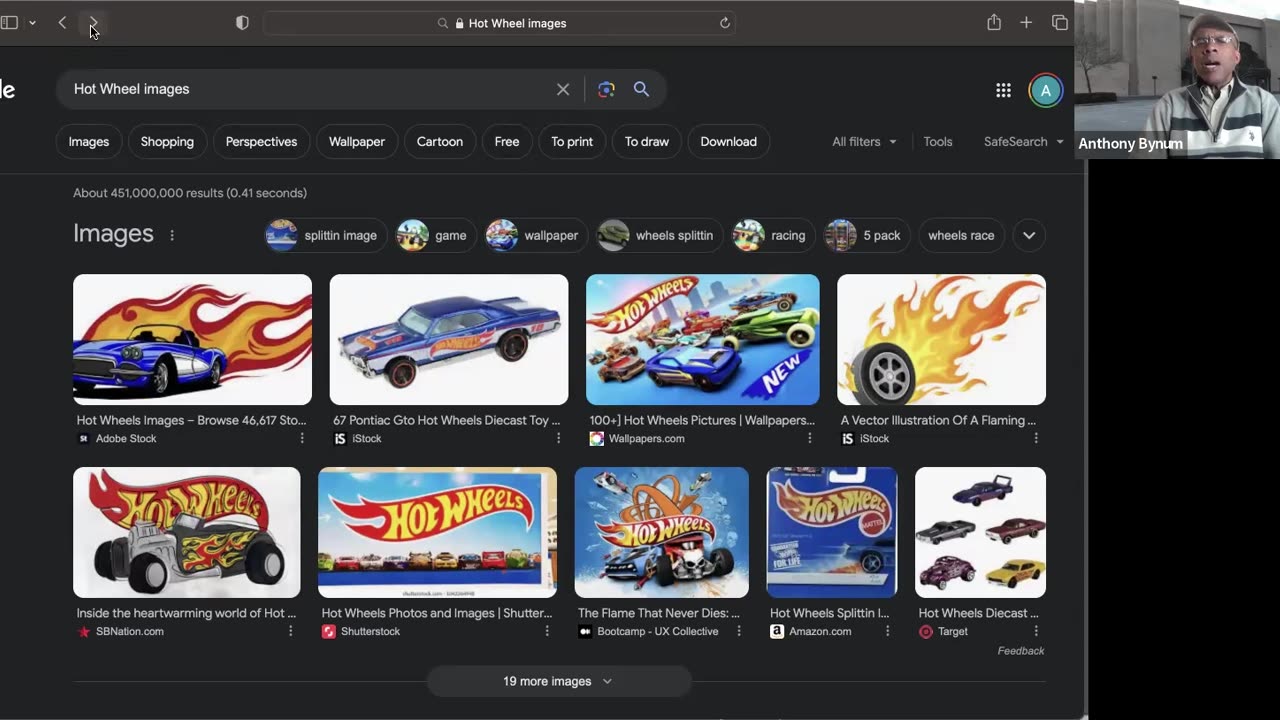Go back with Safari back arrow
This screenshot has height=720, width=1280.
pyautogui.click(x=62, y=23)
